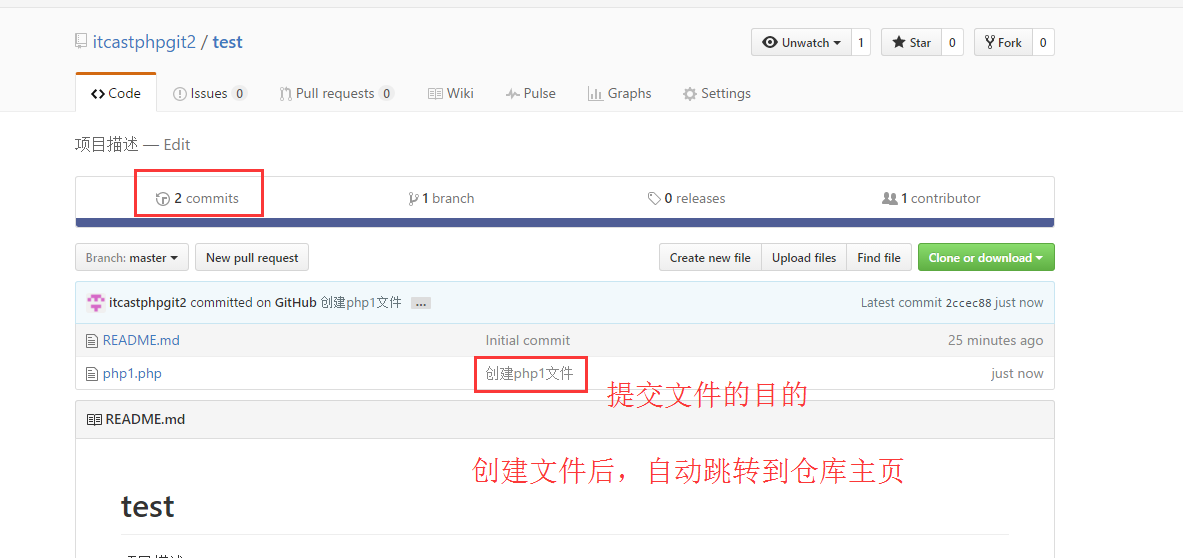Click the stargazers count 0

click(x=952, y=42)
